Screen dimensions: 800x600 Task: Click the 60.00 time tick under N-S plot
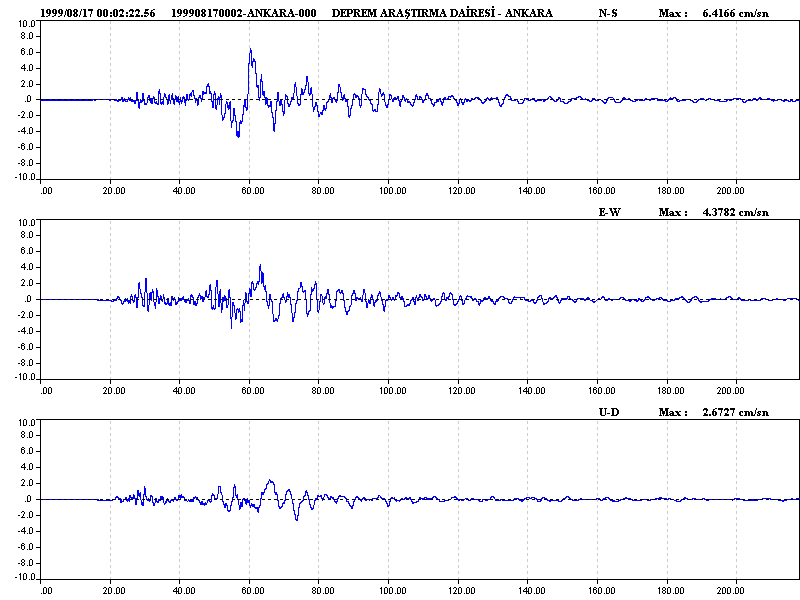coord(252,189)
